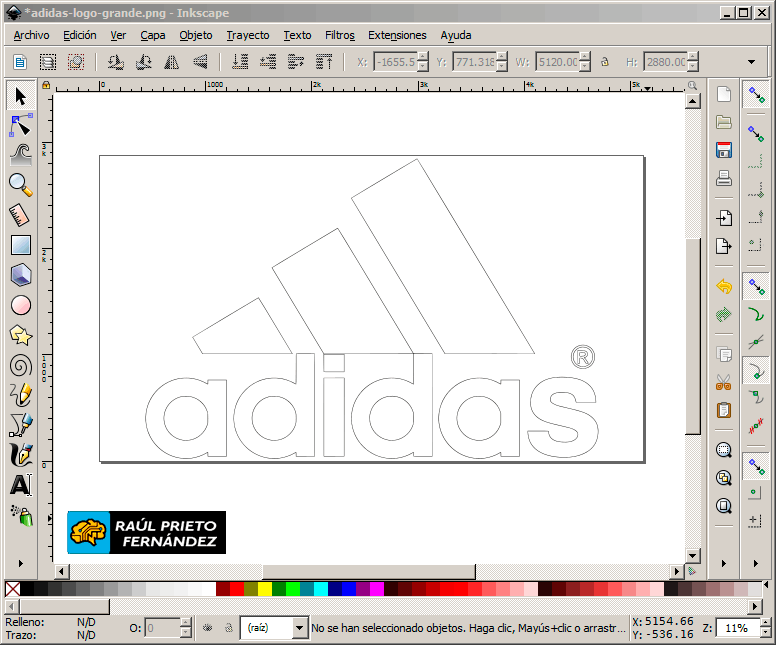Open the Trayecto menu
This screenshot has width=776, height=645.
click(247, 35)
